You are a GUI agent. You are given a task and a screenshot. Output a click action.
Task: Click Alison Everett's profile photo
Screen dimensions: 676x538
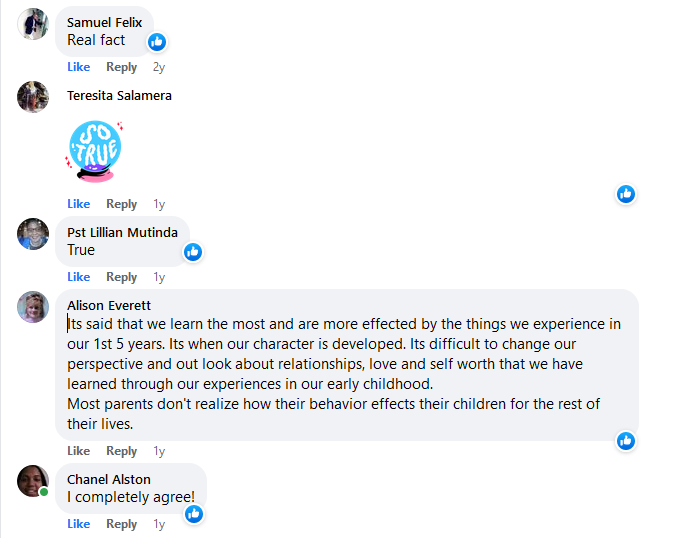[x=33, y=307]
